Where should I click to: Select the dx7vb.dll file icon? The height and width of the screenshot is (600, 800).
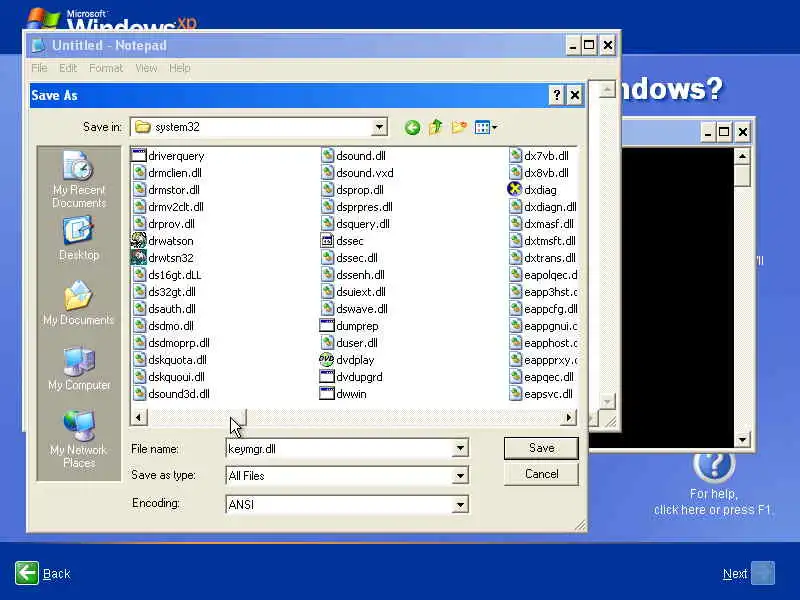tap(515, 155)
